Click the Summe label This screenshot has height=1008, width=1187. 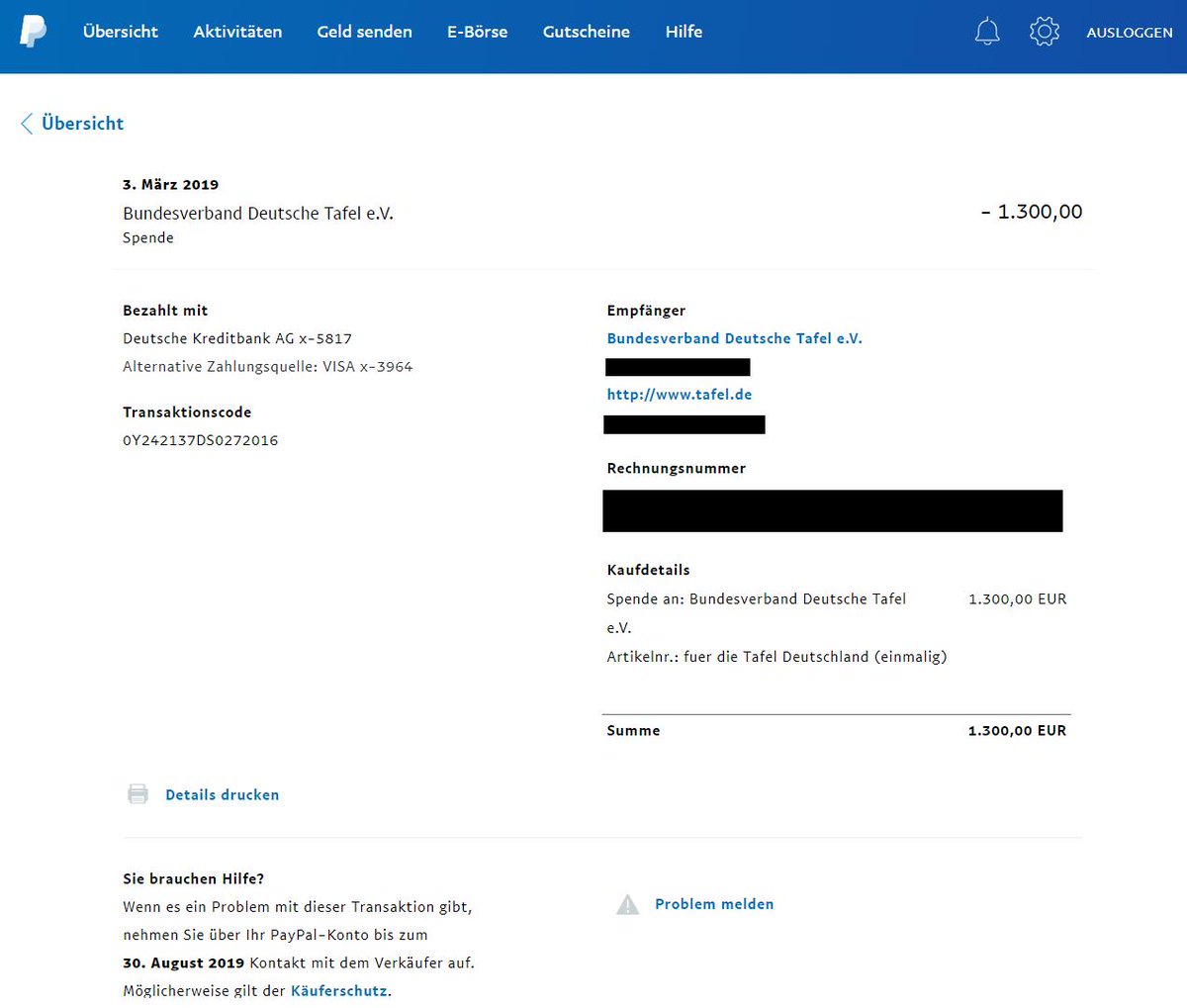633,730
